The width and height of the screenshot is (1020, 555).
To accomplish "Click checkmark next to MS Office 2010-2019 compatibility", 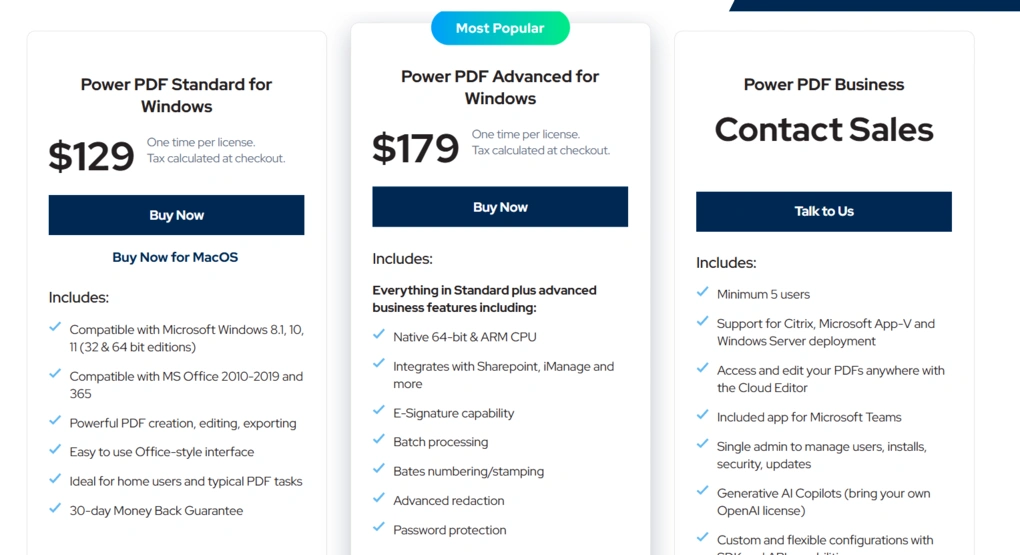I will click(x=55, y=375).
